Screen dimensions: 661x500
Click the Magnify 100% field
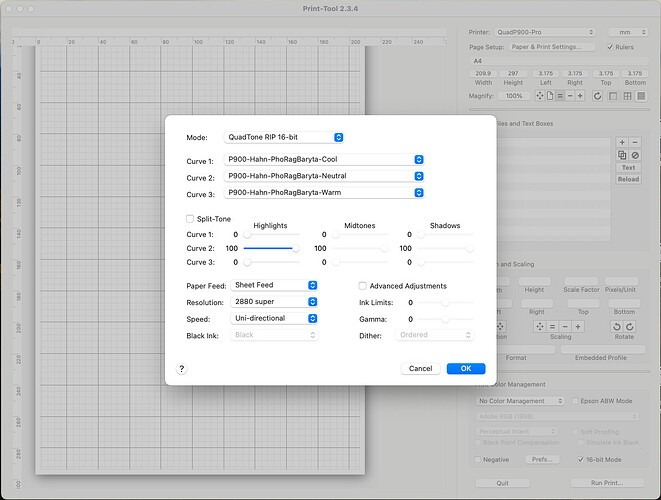coord(513,95)
